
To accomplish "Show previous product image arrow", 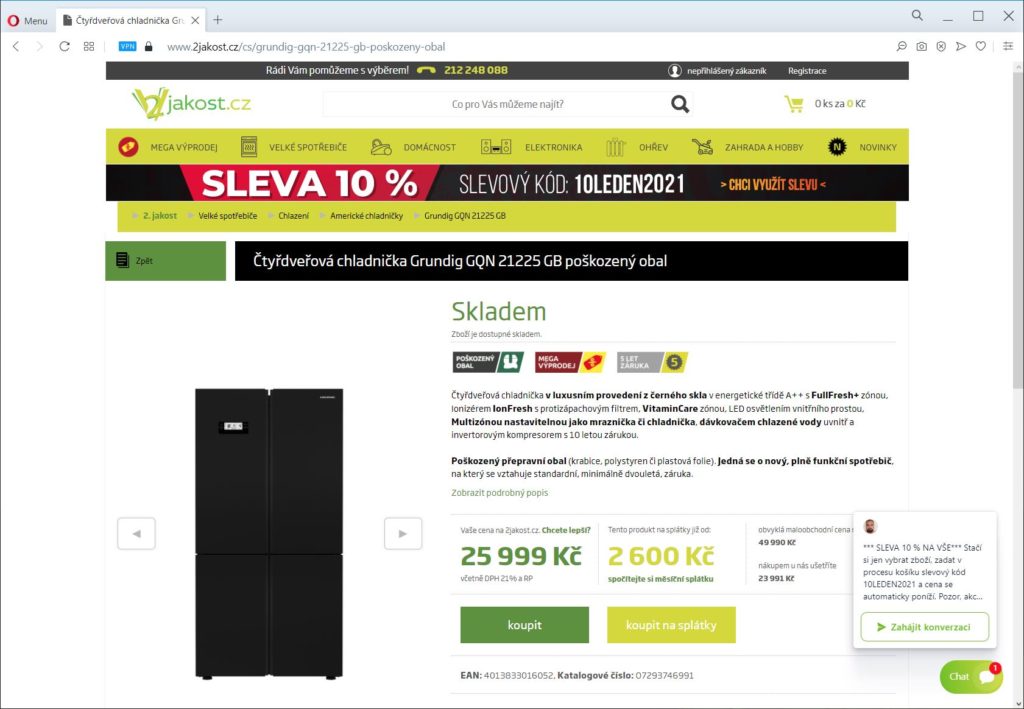I will (x=136, y=533).
